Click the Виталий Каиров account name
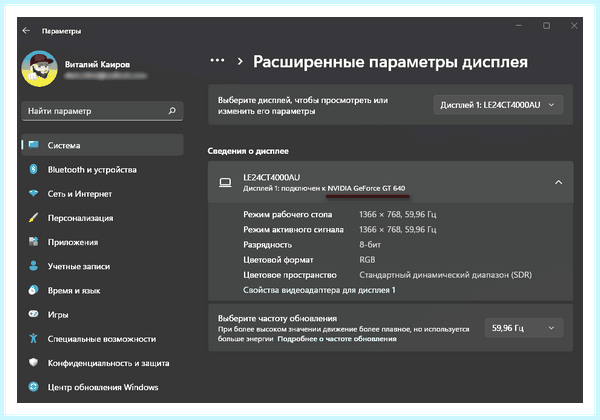 coord(97,64)
